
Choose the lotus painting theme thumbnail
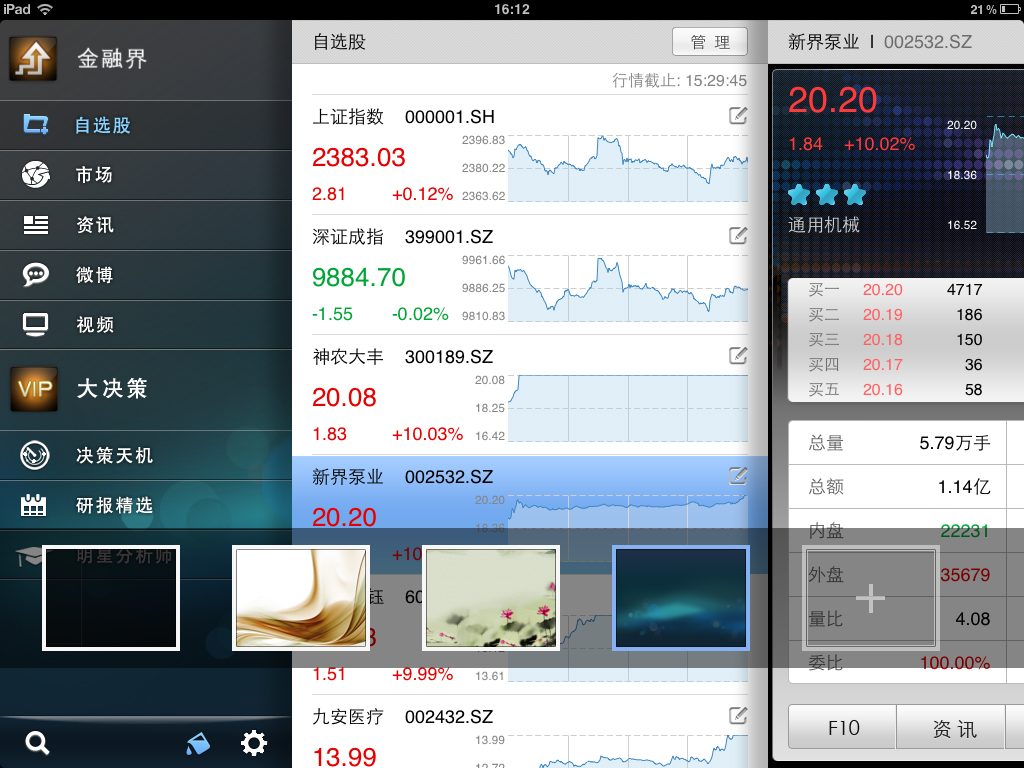click(491, 598)
